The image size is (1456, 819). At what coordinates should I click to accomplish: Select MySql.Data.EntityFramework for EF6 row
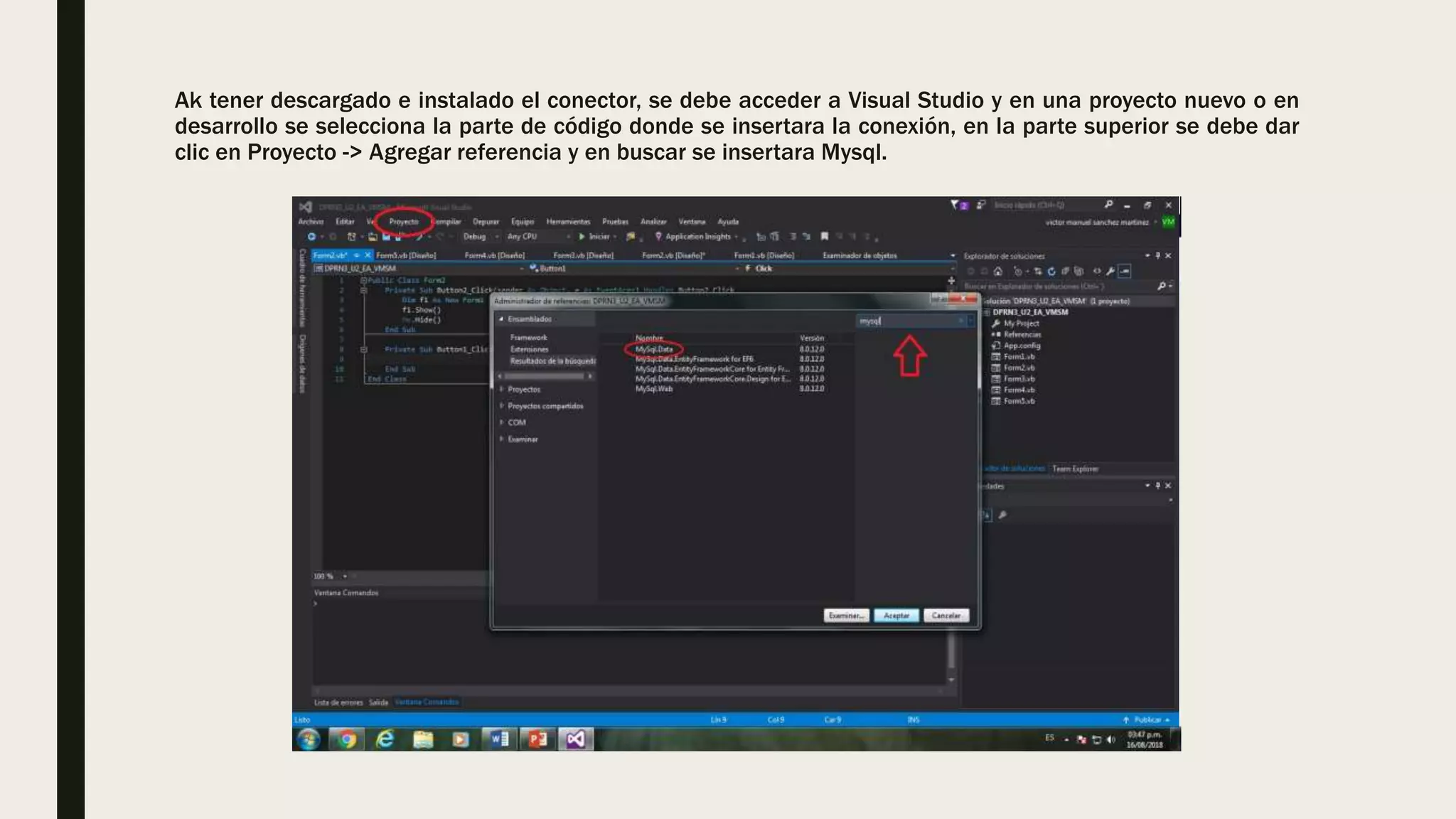point(729,359)
